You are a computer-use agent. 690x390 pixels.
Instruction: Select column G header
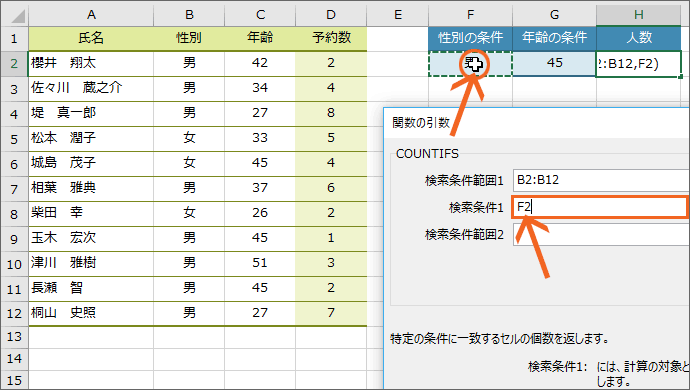(x=554, y=15)
